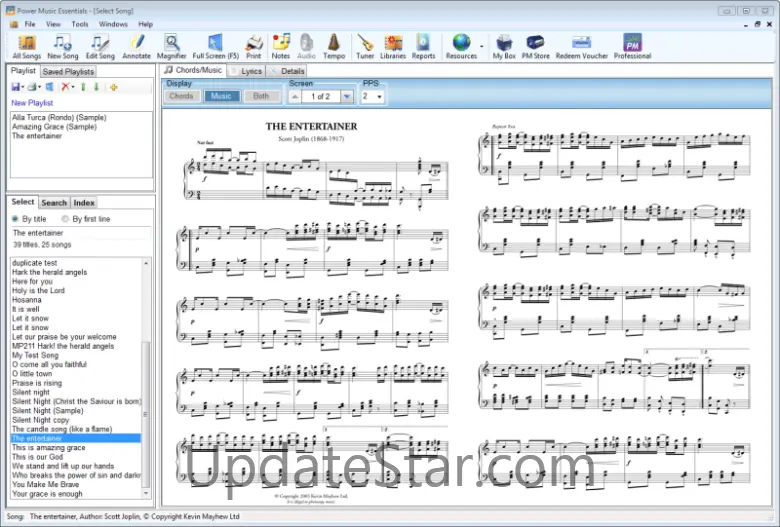
Task: Click the blue playlist display icon
Action: [50, 87]
